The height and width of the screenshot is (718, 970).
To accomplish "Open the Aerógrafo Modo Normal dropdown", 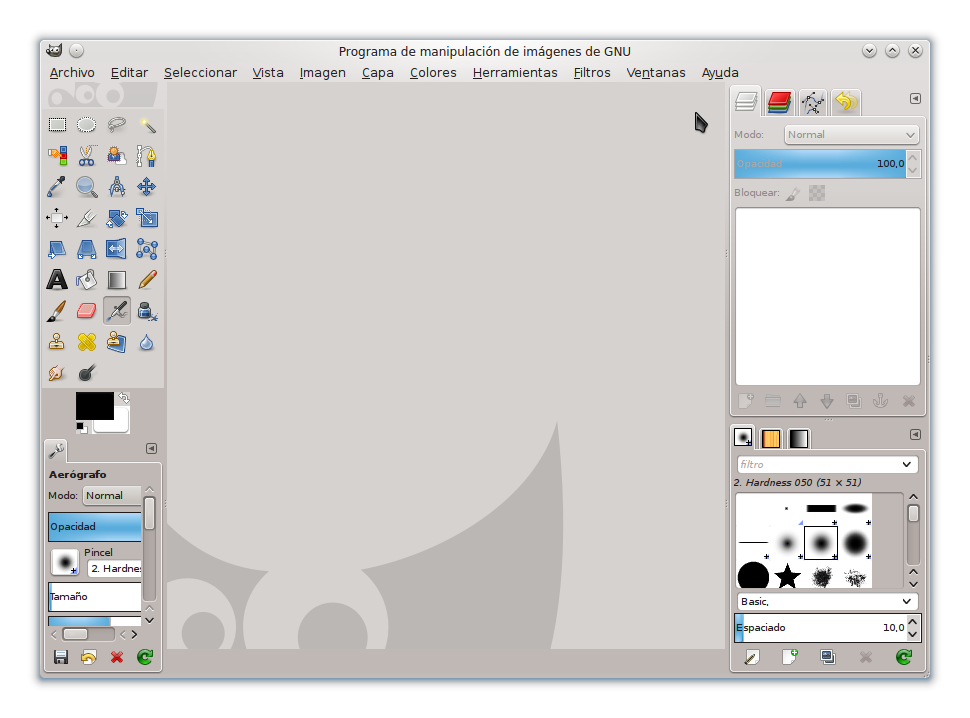I will 113,495.
